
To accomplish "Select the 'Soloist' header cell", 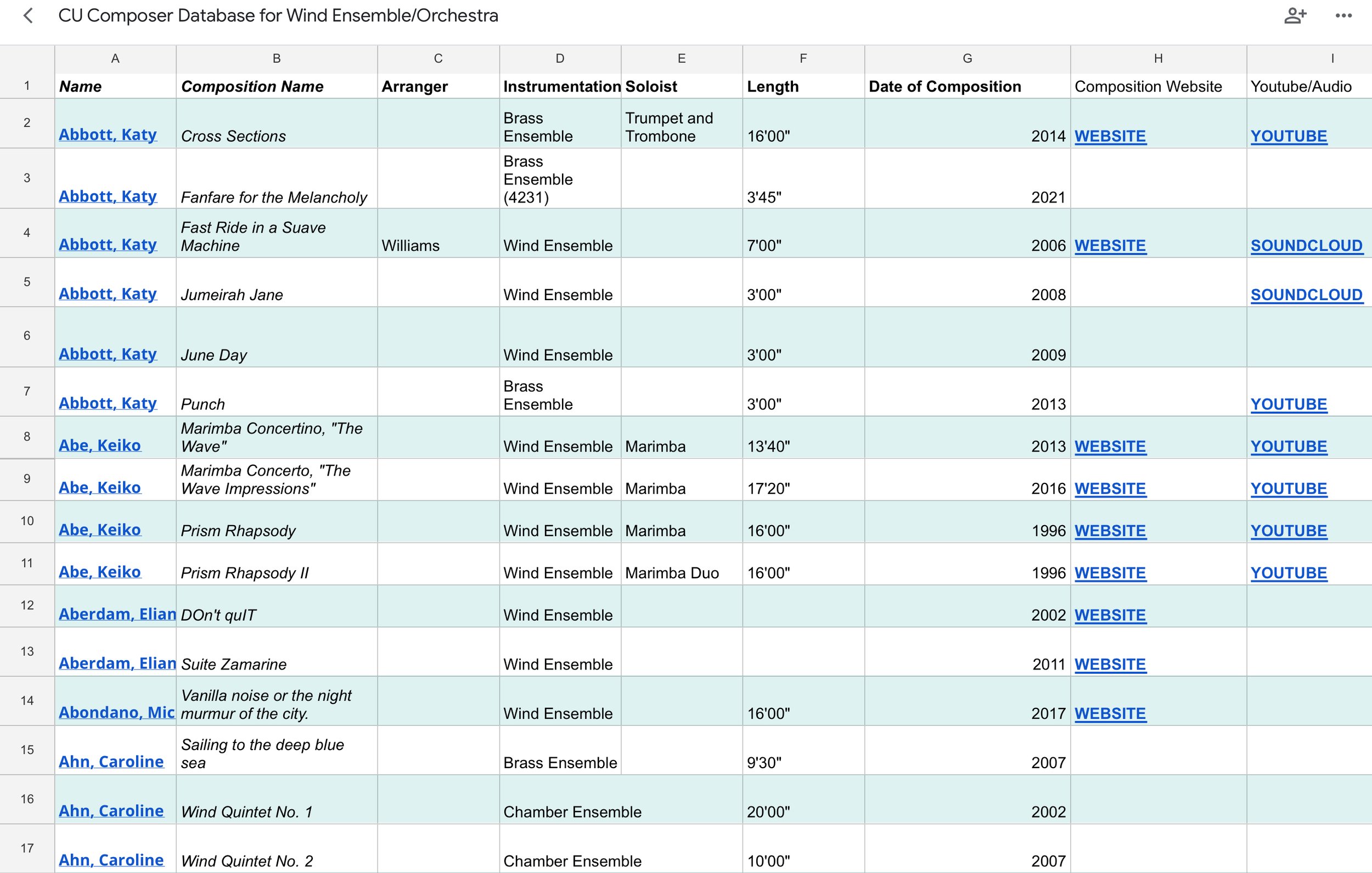I will [682, 86].
